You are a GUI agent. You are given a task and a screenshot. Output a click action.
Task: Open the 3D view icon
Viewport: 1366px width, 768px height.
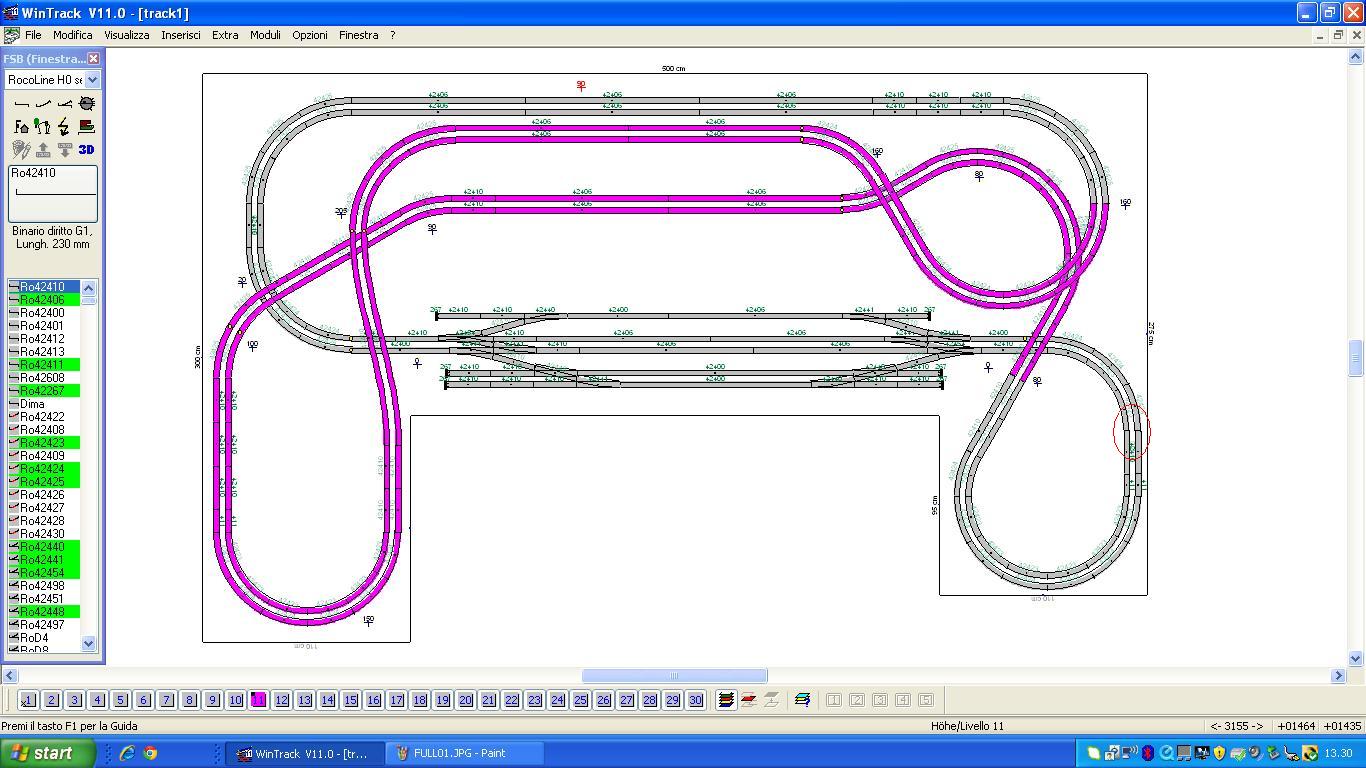coord(87,149)
